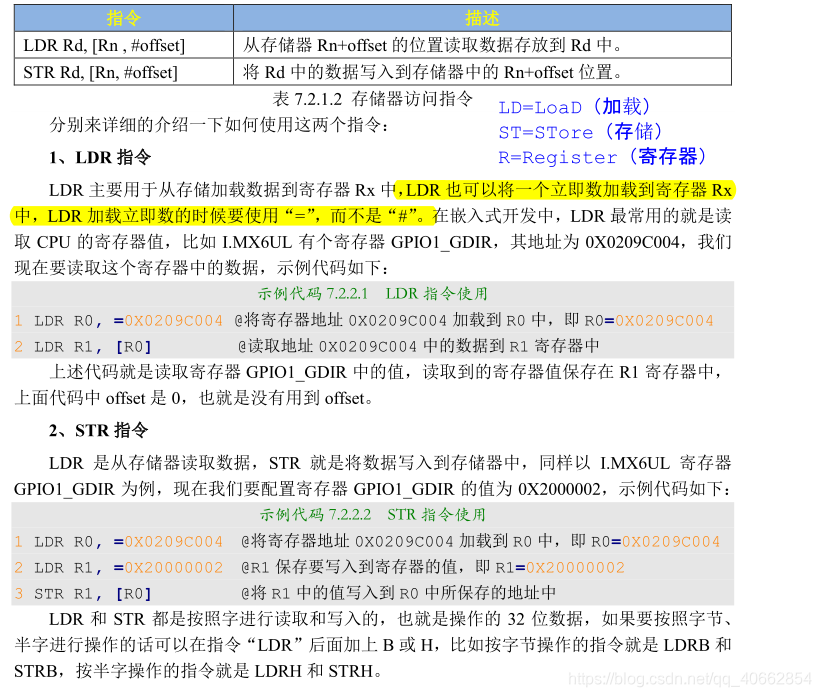Click the table header cell '描述'
Screen dimensions: 821x697
[x=482, y=18]
